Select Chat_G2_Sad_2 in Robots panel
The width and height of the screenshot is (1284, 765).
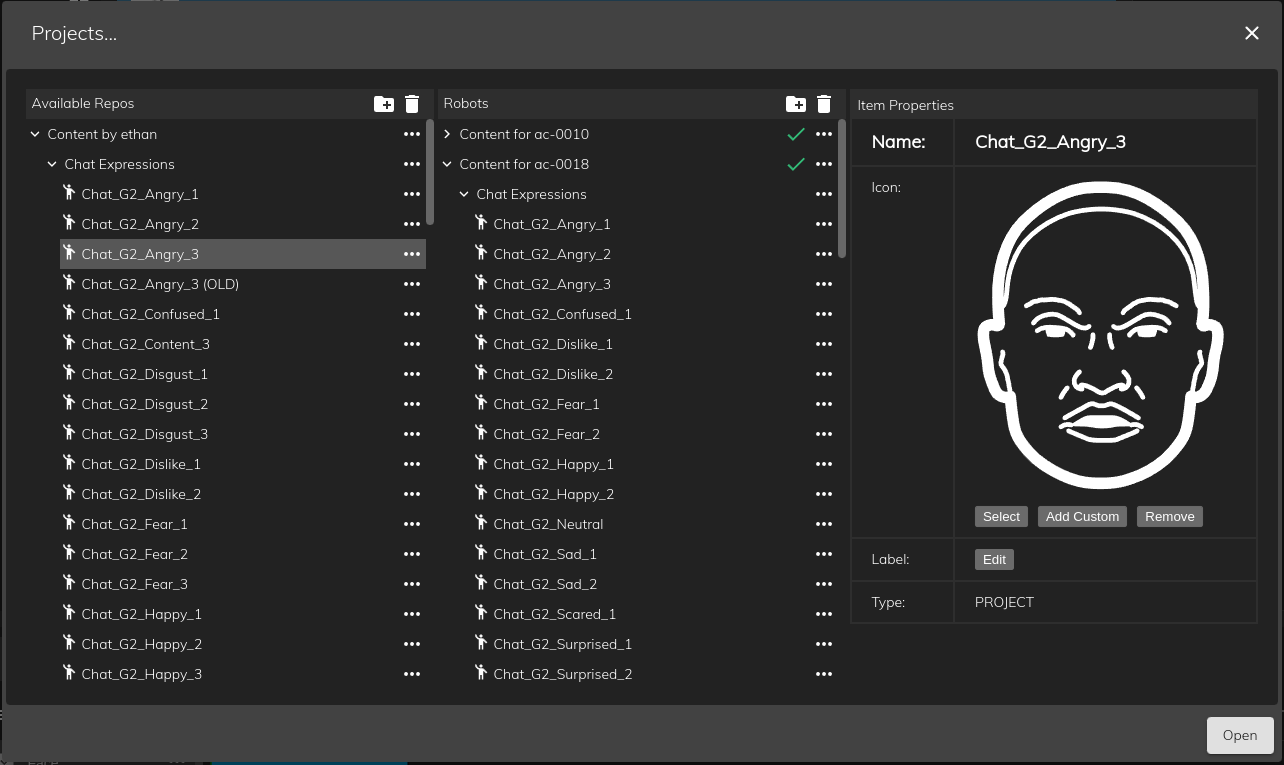click(x=655, y=584)
